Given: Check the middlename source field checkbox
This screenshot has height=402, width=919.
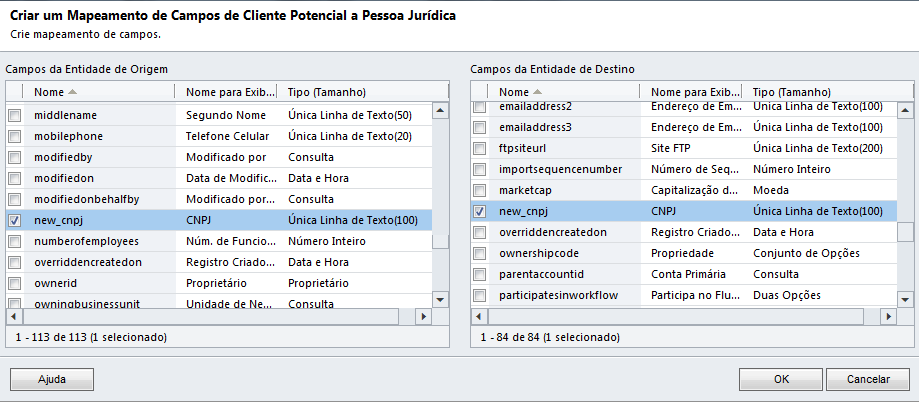Looking at the screenshot, I should tap(14, 116).
